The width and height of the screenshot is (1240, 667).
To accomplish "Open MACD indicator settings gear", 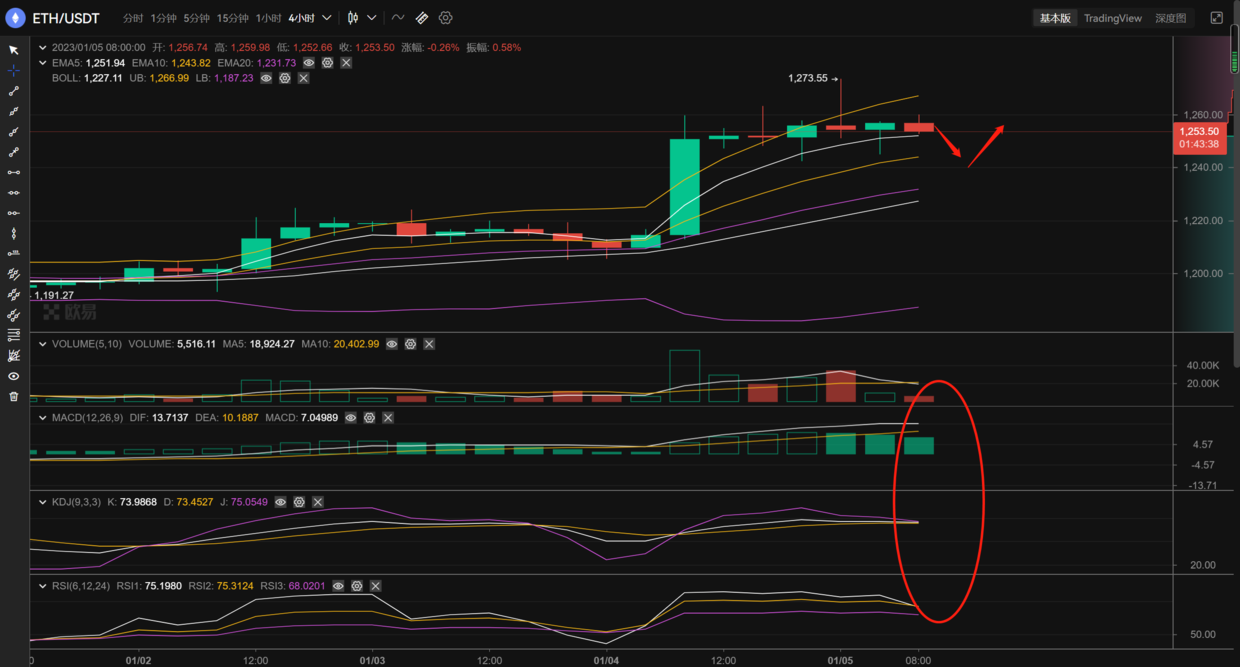I will click(x=369, y=418).
